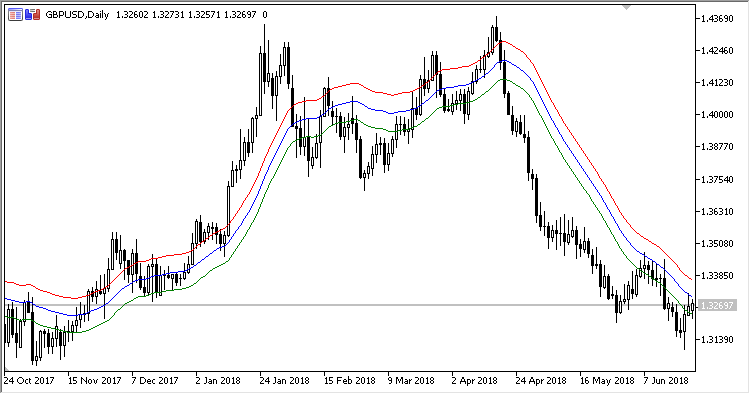This screenshot has height=394, width=750.
Task: Click the 15 Feb 2018 date label
Action: (x=350, y=381)
